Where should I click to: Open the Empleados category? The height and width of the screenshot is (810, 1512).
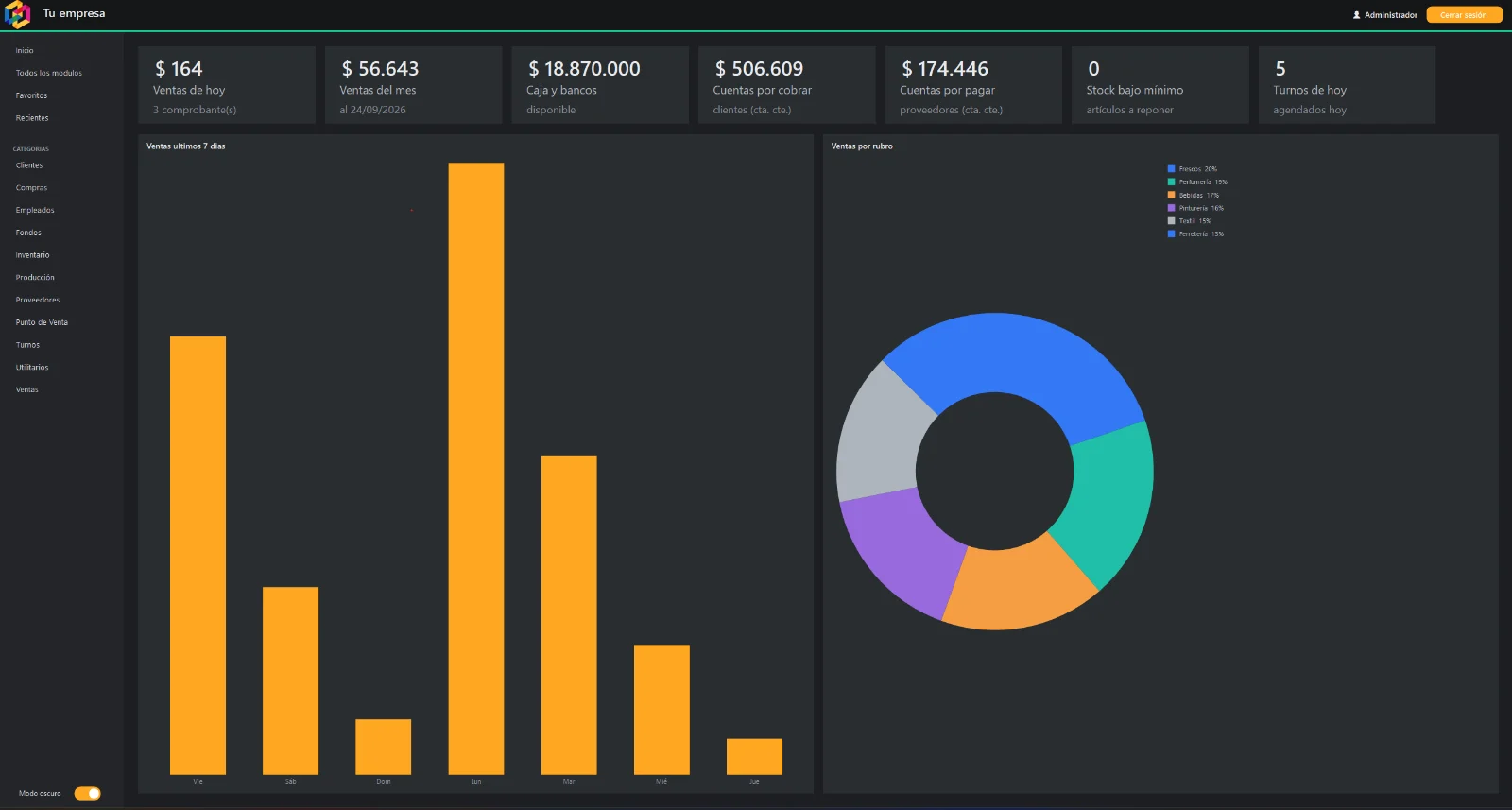tap(35, 210)
